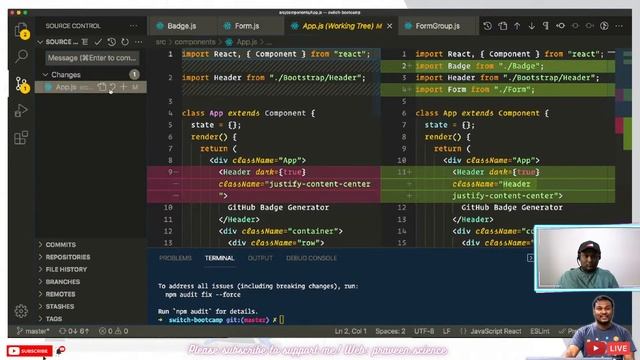Select the TERMINAL panel tab

click(x=219, y=258)
